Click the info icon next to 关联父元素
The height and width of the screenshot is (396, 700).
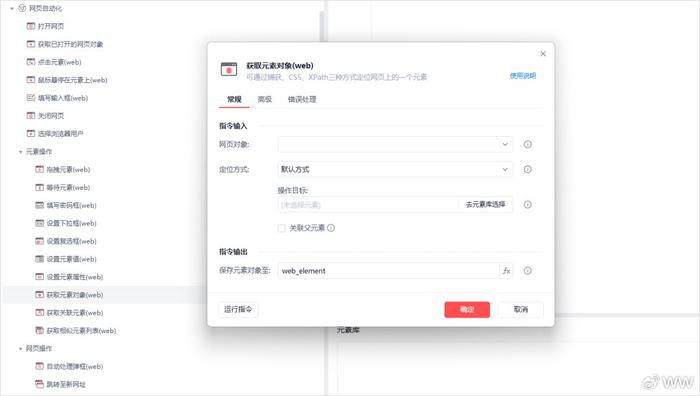[331, 228]
